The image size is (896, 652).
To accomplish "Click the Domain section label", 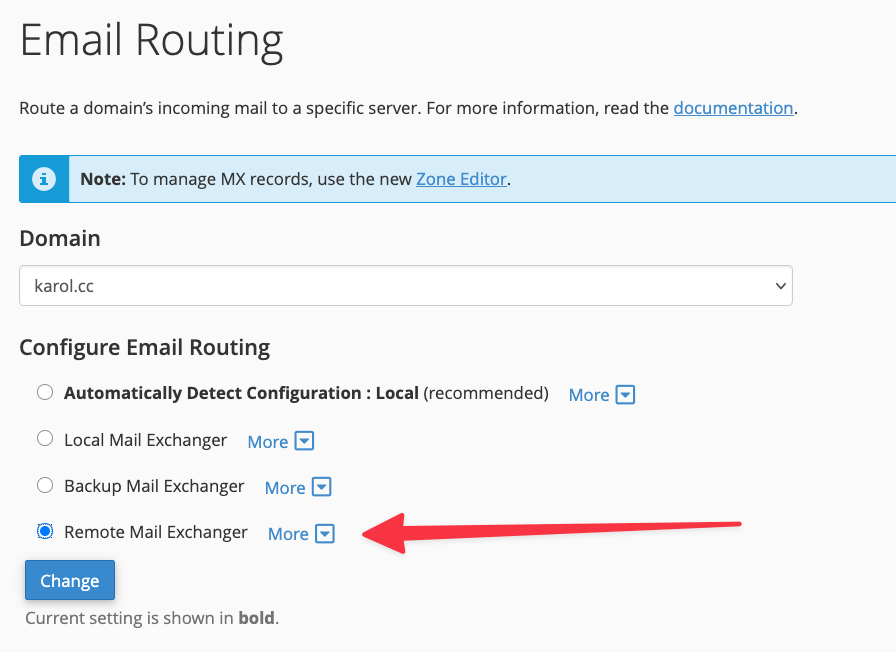I will (60, 238).
